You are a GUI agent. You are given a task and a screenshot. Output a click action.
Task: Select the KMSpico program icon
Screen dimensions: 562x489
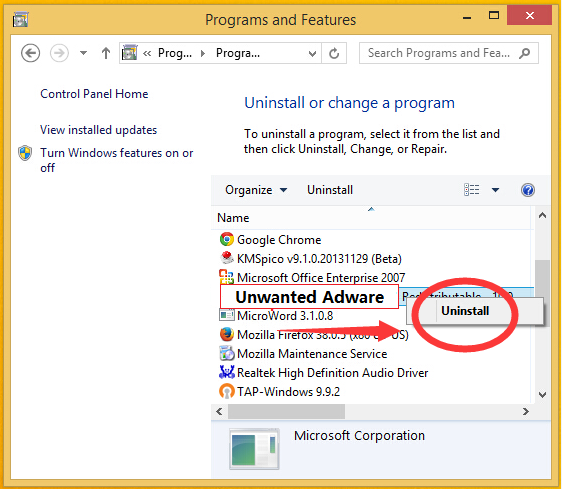[x=227, y=258]
